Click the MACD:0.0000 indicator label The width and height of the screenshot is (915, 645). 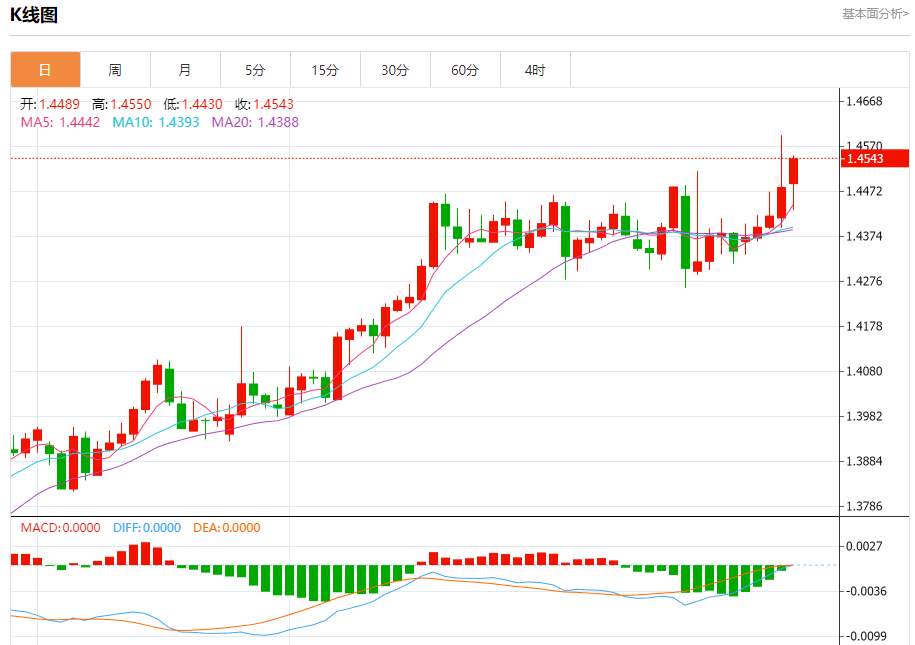click(x=61, y=528)
